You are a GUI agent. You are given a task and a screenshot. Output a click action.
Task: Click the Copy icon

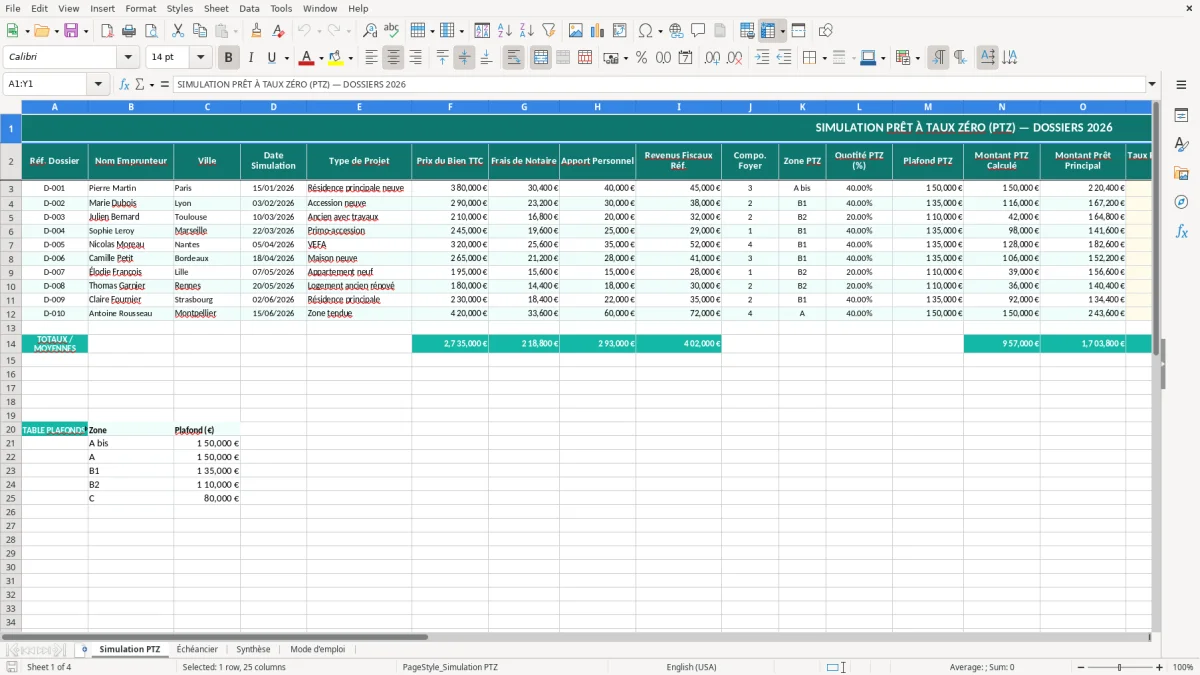click(200, 31)
